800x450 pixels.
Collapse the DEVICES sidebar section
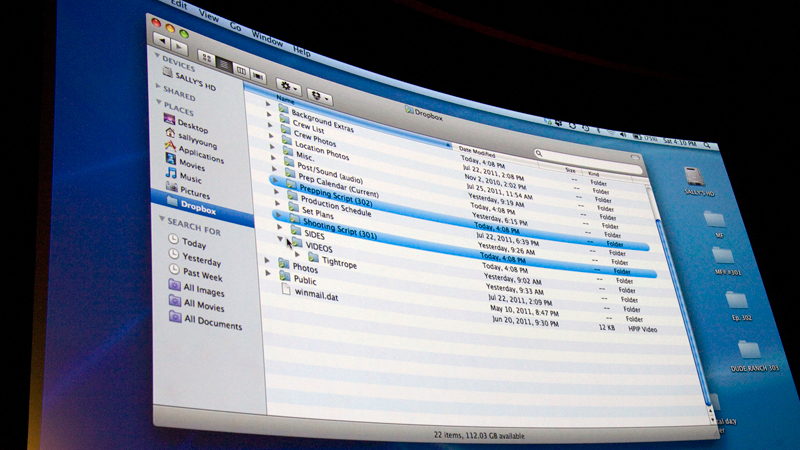(157, 55)
